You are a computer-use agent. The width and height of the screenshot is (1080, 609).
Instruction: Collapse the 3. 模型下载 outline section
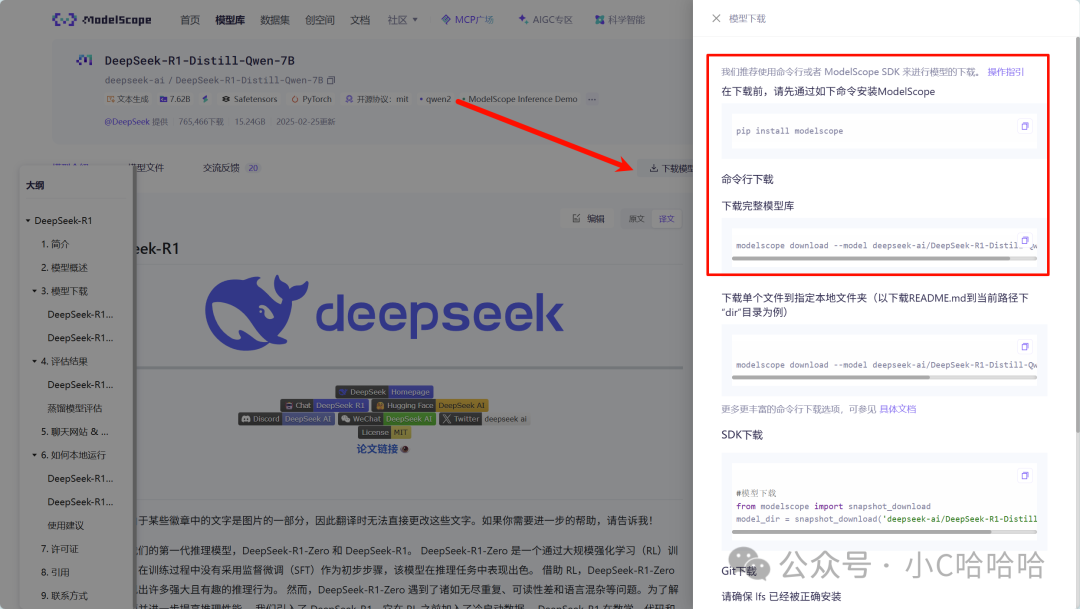click(34, 291)
